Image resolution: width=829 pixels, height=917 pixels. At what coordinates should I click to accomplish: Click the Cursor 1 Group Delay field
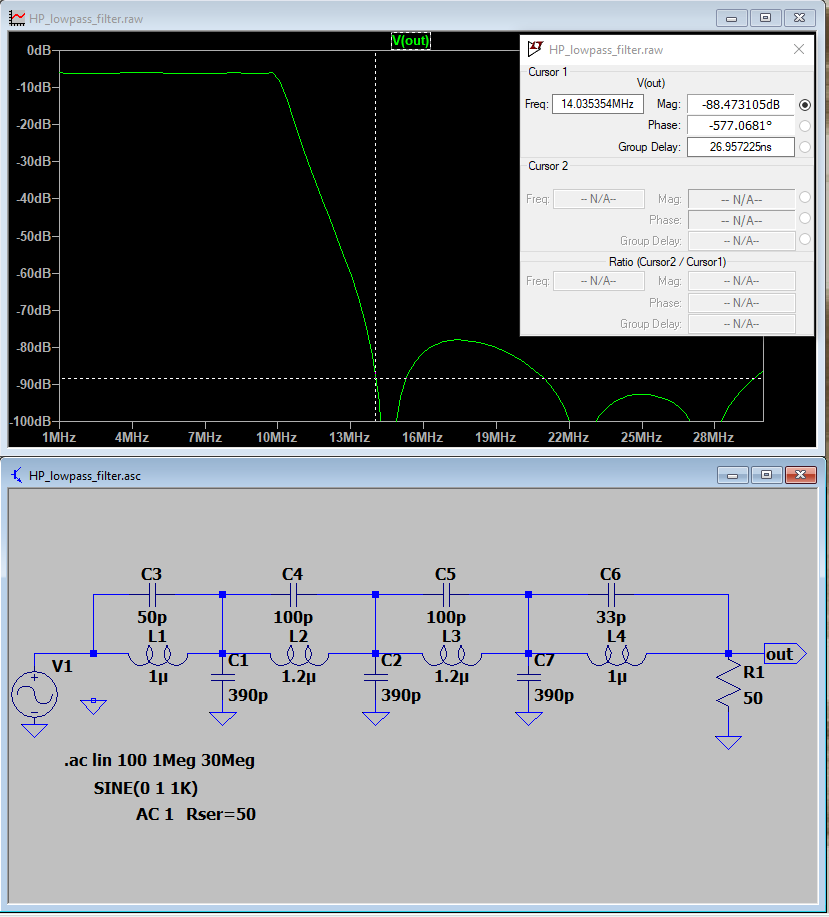(x=741, y=147)
